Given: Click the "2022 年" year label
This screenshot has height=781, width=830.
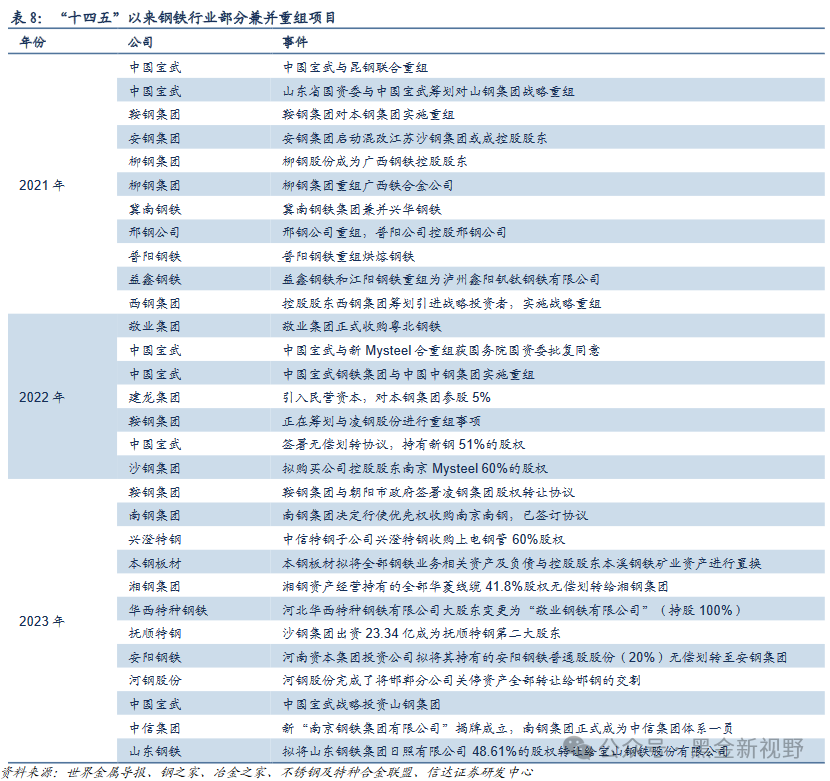Looking at the screenshot, I should 41,397.
